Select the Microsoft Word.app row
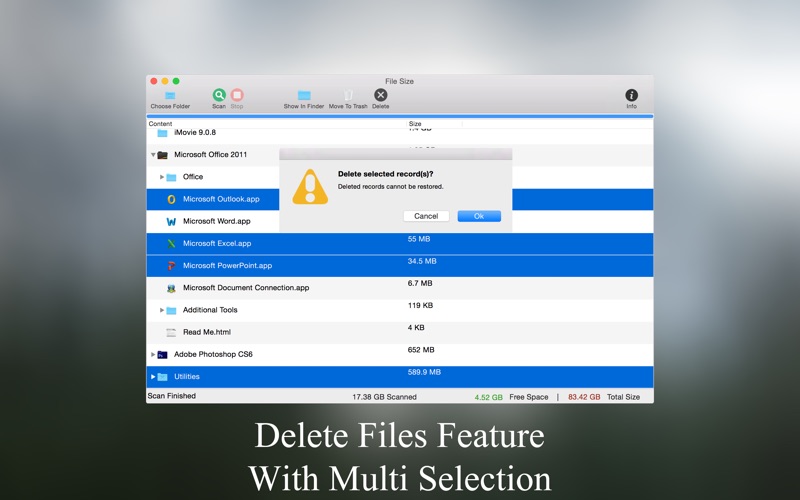 pyautogui.click(x=399, y=221)
